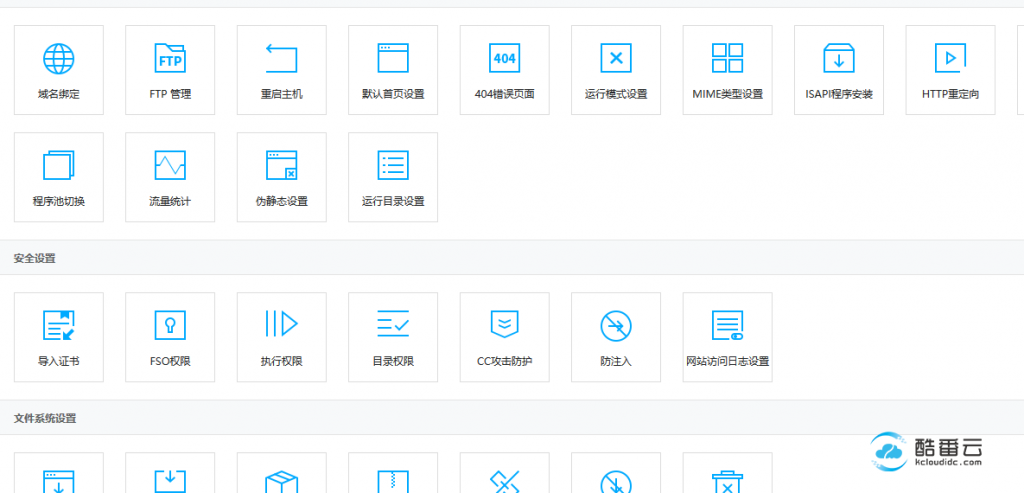Open 默认首页设置 default homepage settings

[x=393, y=58]
